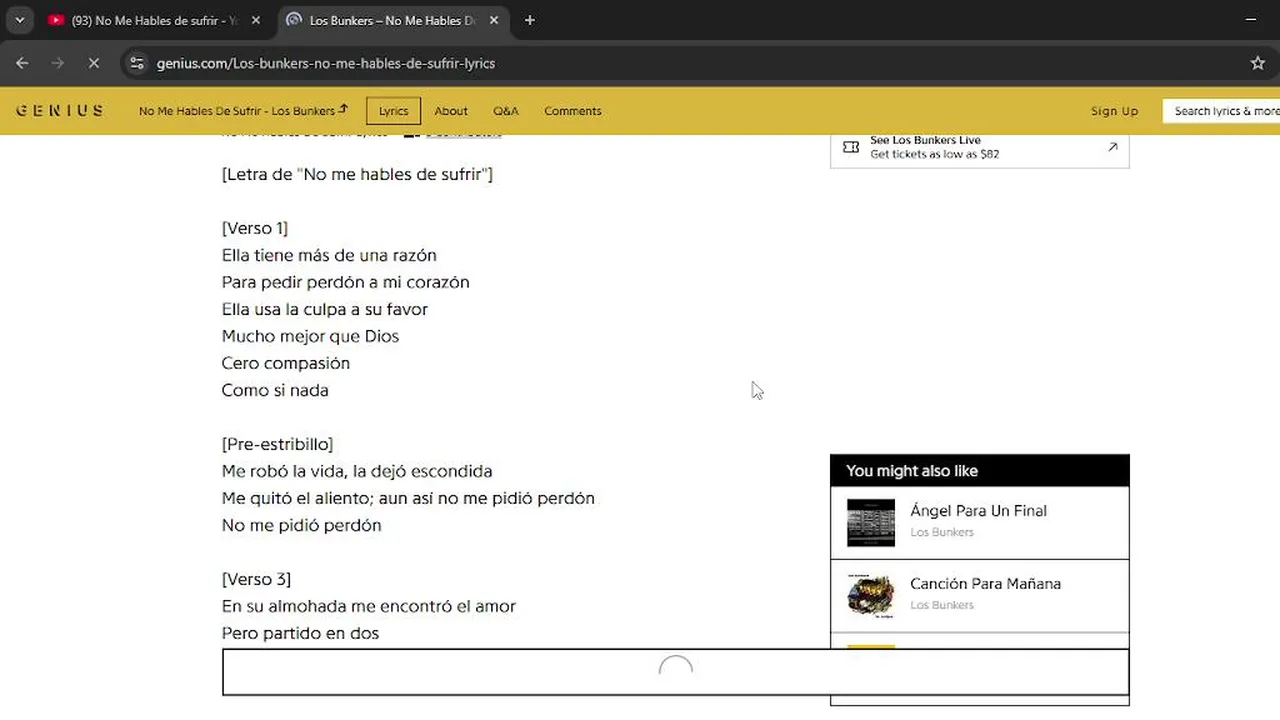Open Canción Para Mañana song
This screenshot has width=1280, height=720.
coord(985,583)
